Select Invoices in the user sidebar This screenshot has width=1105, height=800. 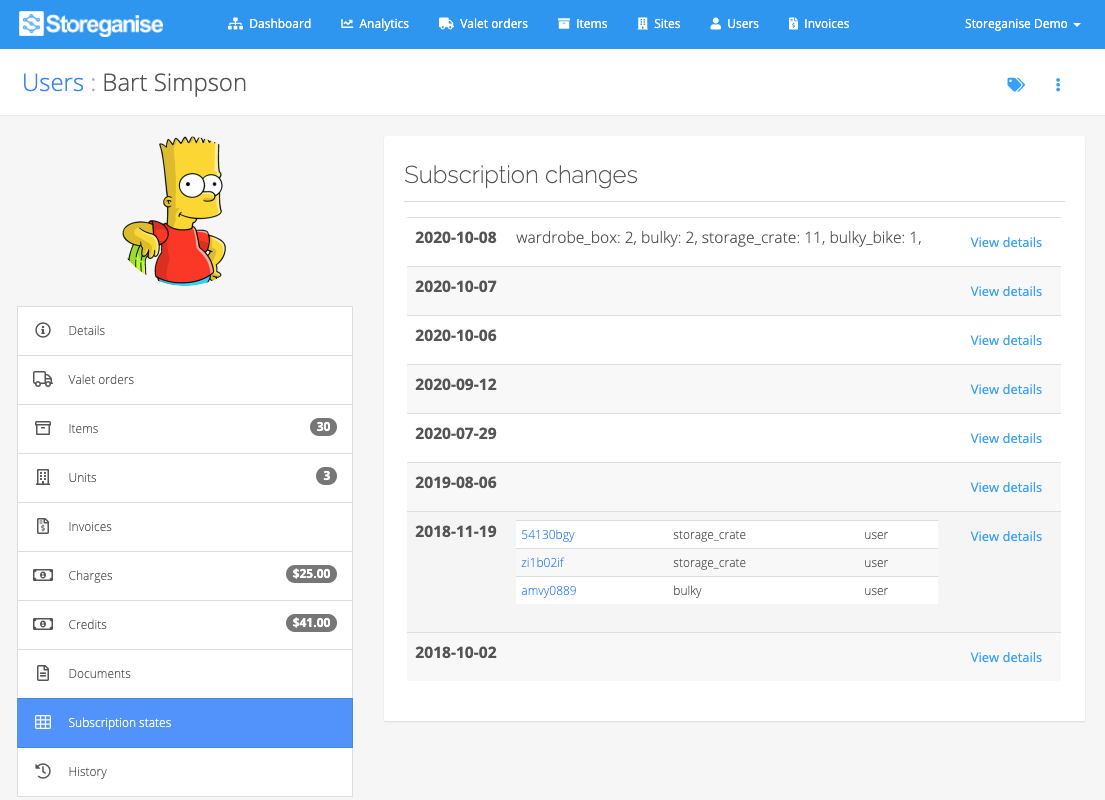185,527
